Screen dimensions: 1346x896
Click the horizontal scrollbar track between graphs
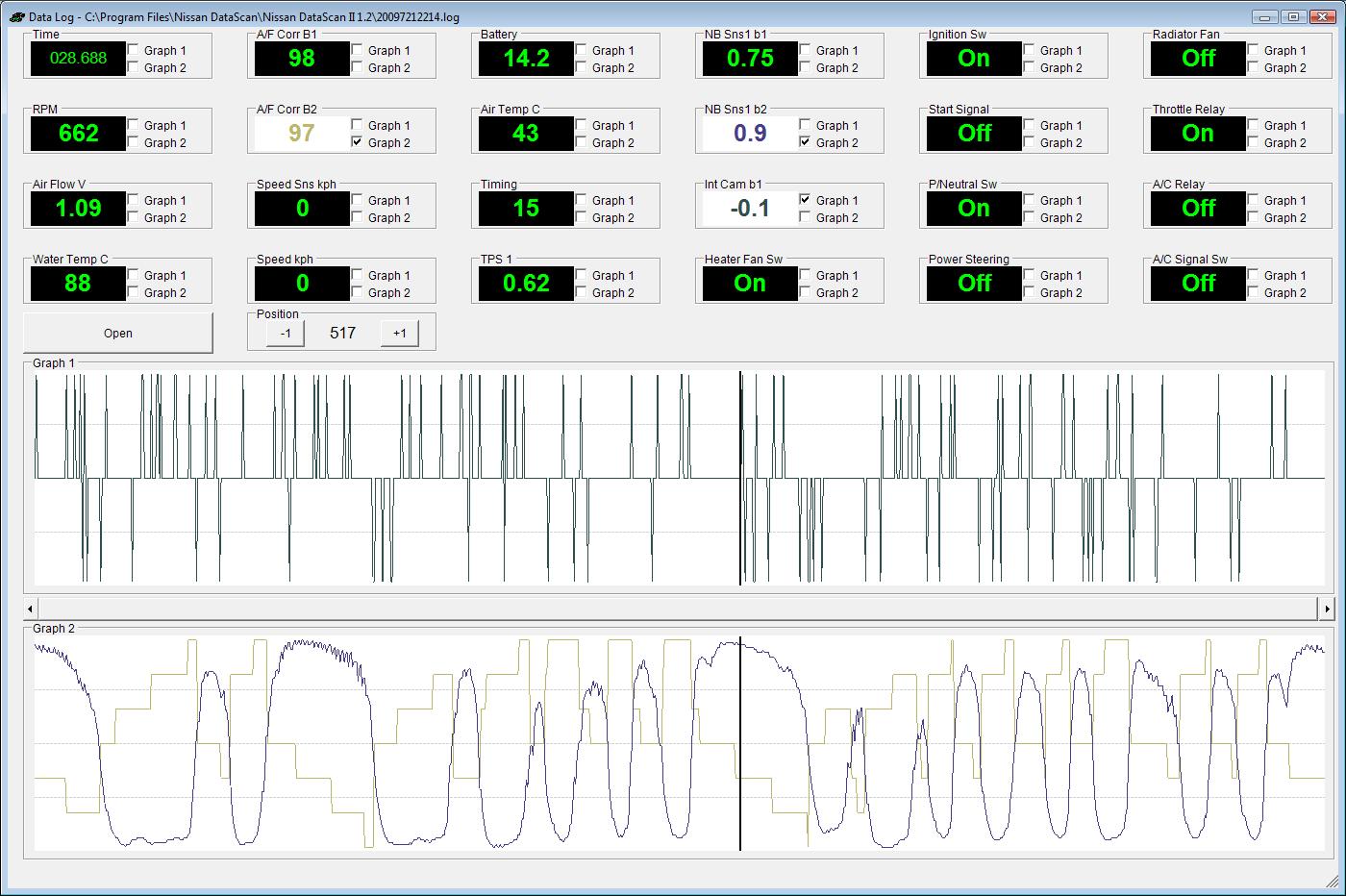673,609
